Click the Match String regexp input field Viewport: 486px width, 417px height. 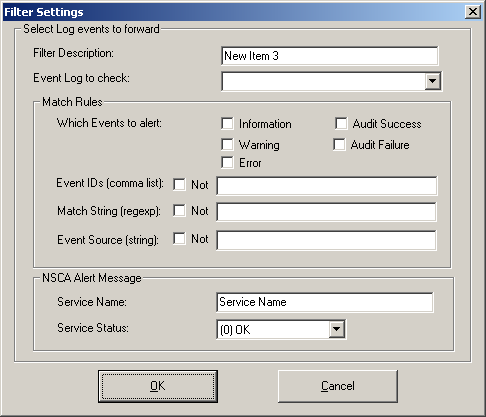point(326,212)
